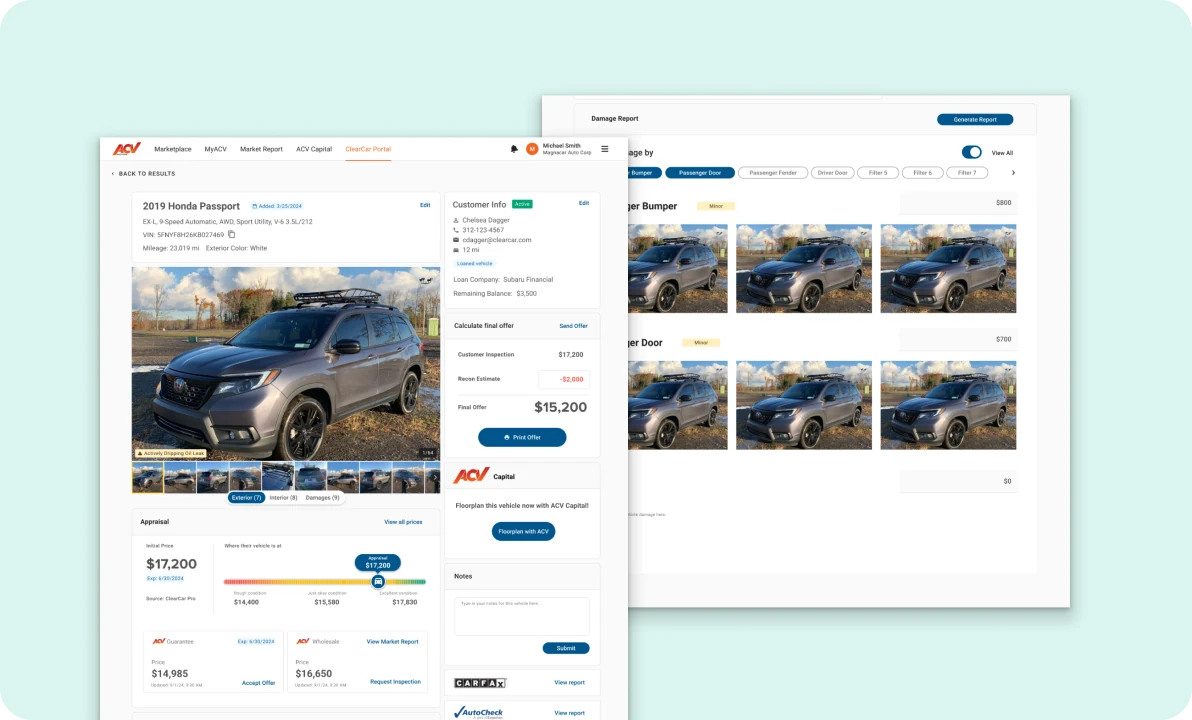
Task: Click the Final Offer $15,200 amount
Action: point(560,407)
